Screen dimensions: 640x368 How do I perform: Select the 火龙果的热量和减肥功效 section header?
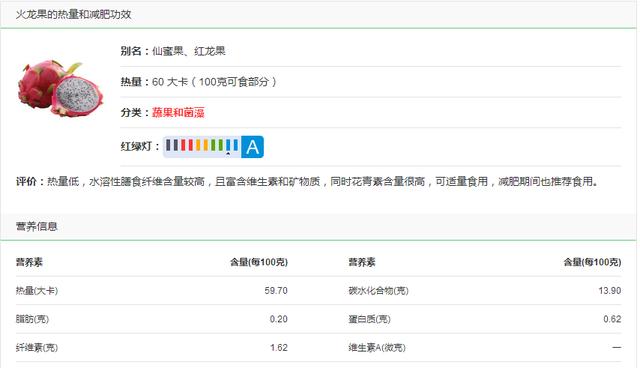point(73,14)
